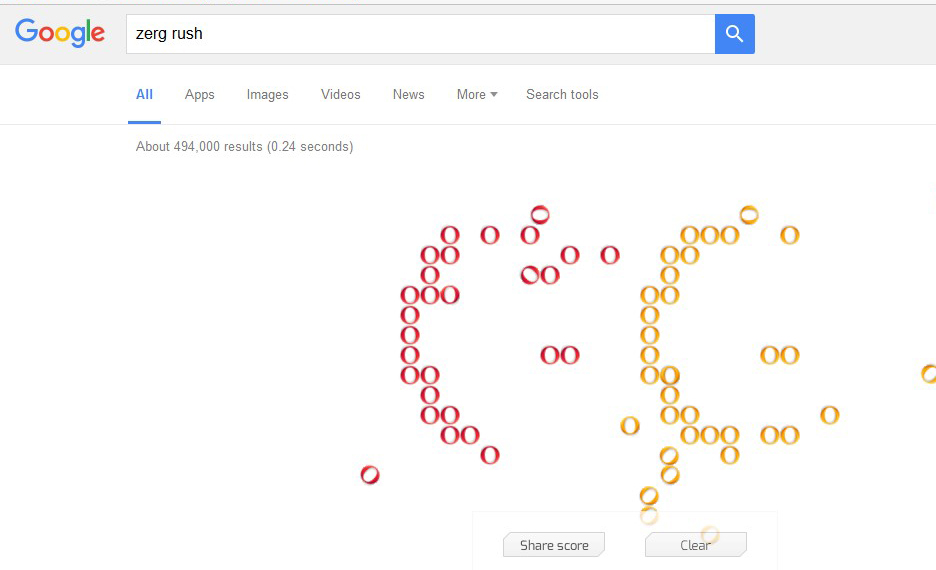
Task: Click isolated yellow O right of yellow G
Action: (x=829, y=415)
